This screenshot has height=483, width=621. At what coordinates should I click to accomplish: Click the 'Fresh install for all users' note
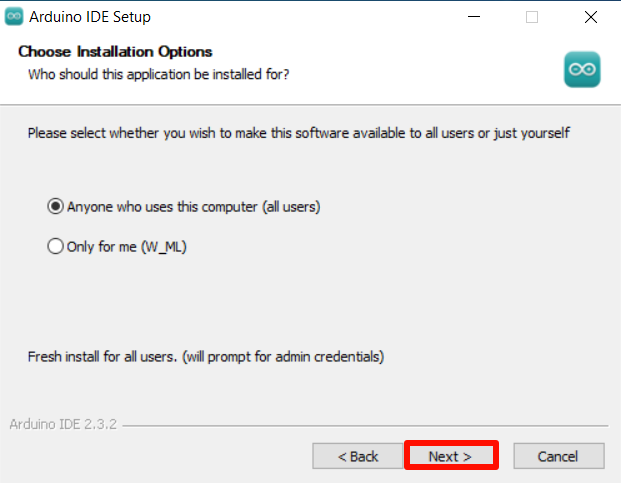[206, 356]
